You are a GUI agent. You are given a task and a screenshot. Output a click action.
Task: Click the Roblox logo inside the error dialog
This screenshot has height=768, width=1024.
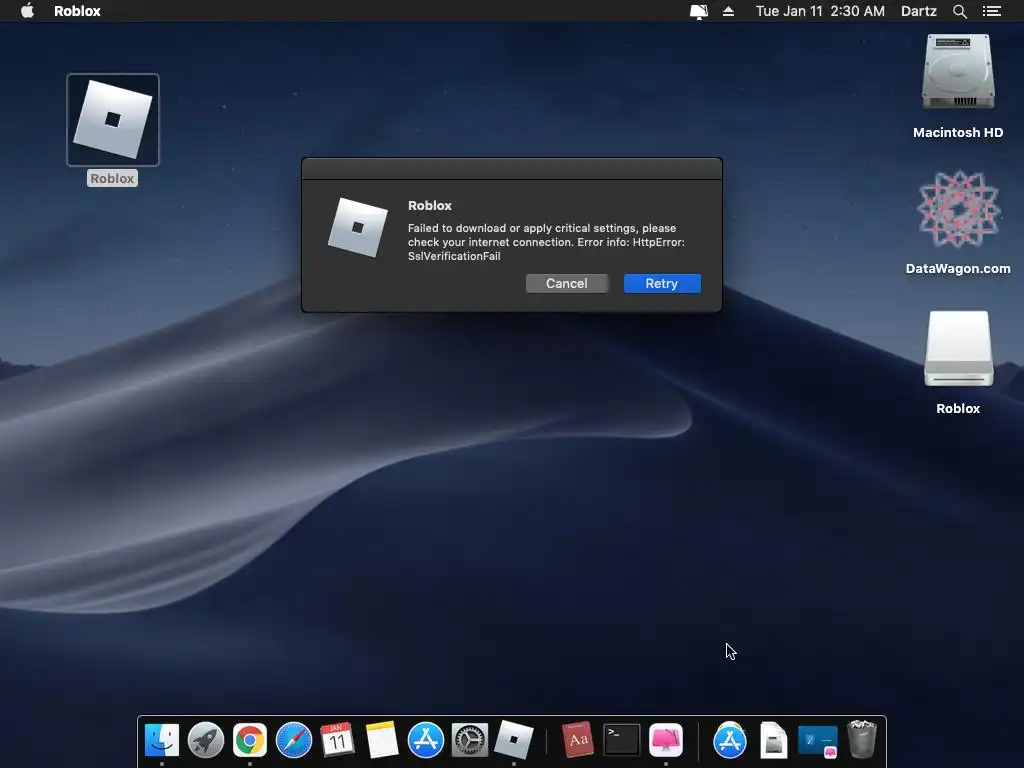[x=357, y=227]
